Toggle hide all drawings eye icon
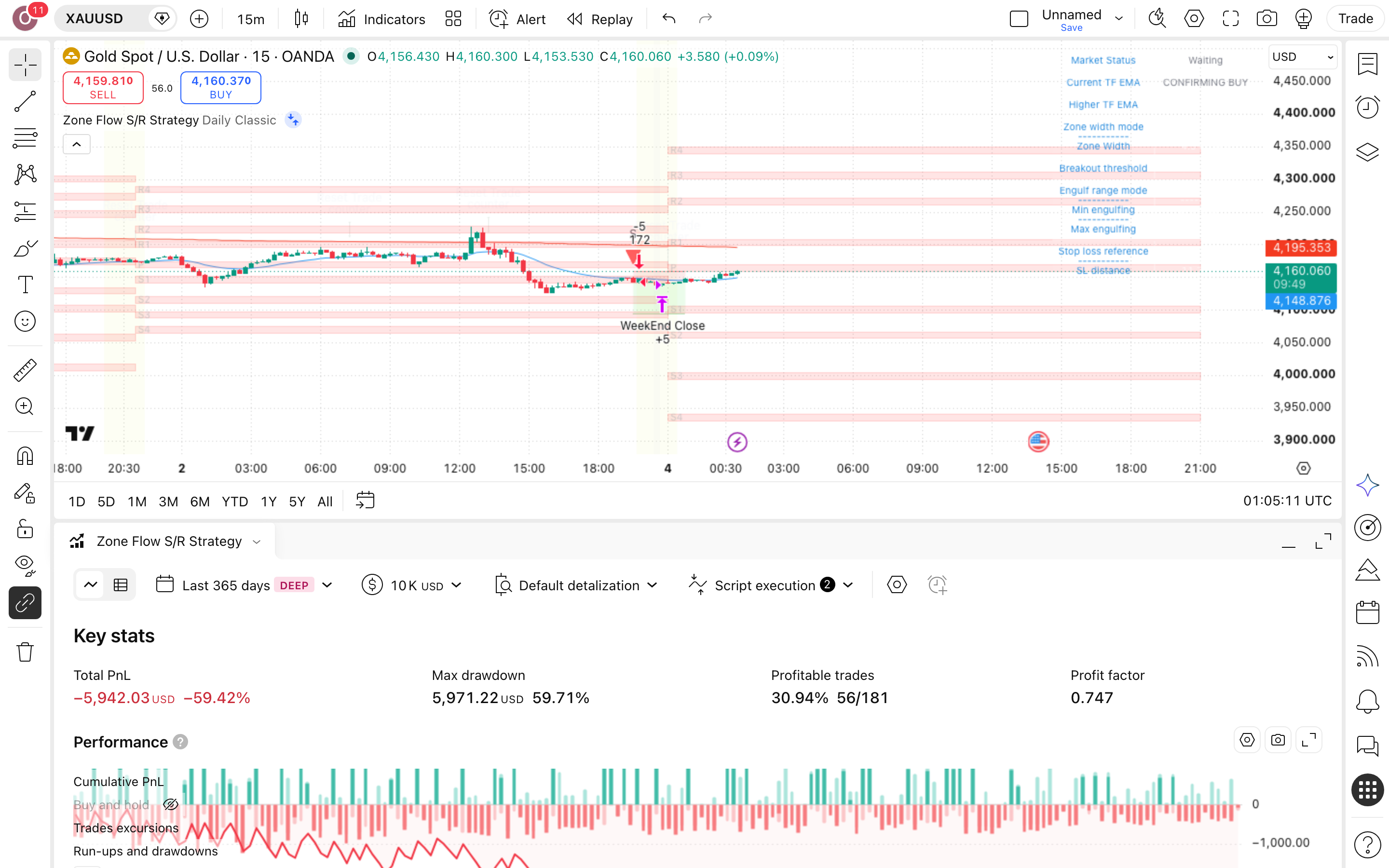The height and width of the screenshot is (868, 1389). (25, 566)
